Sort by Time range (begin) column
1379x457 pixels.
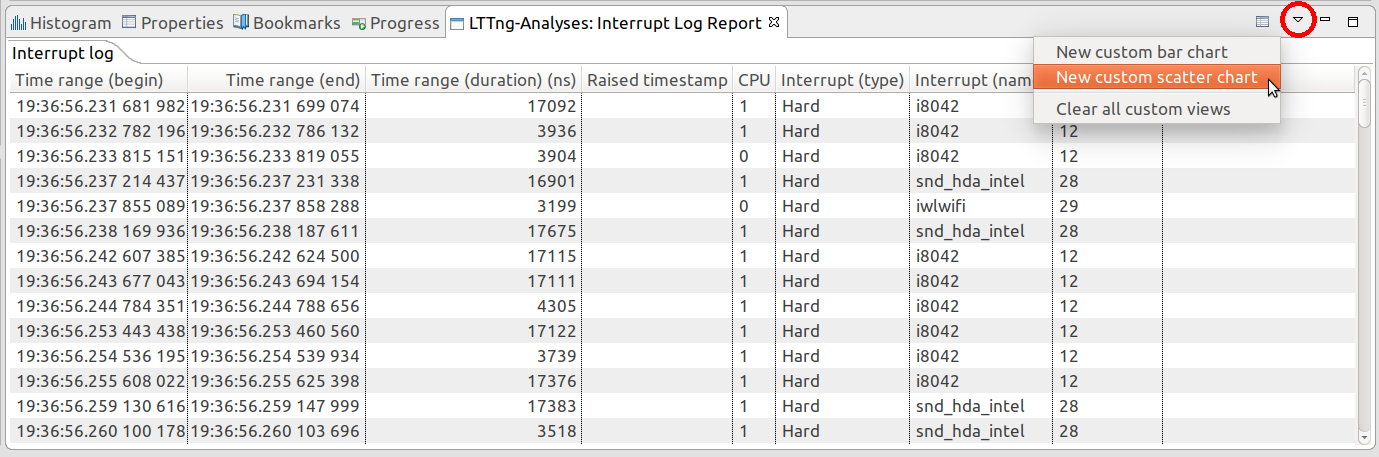[x=89, y=80]
